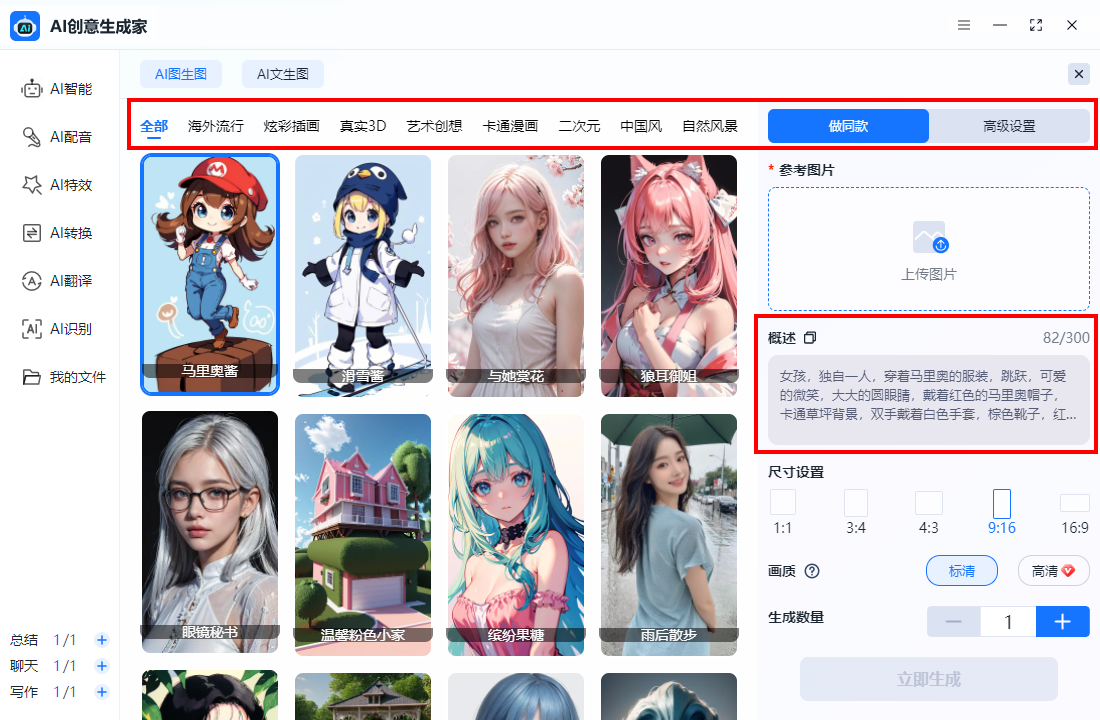Select the 真实3D category
Image resolution: width=1100 pixels, height=720 pixels.
363,126
